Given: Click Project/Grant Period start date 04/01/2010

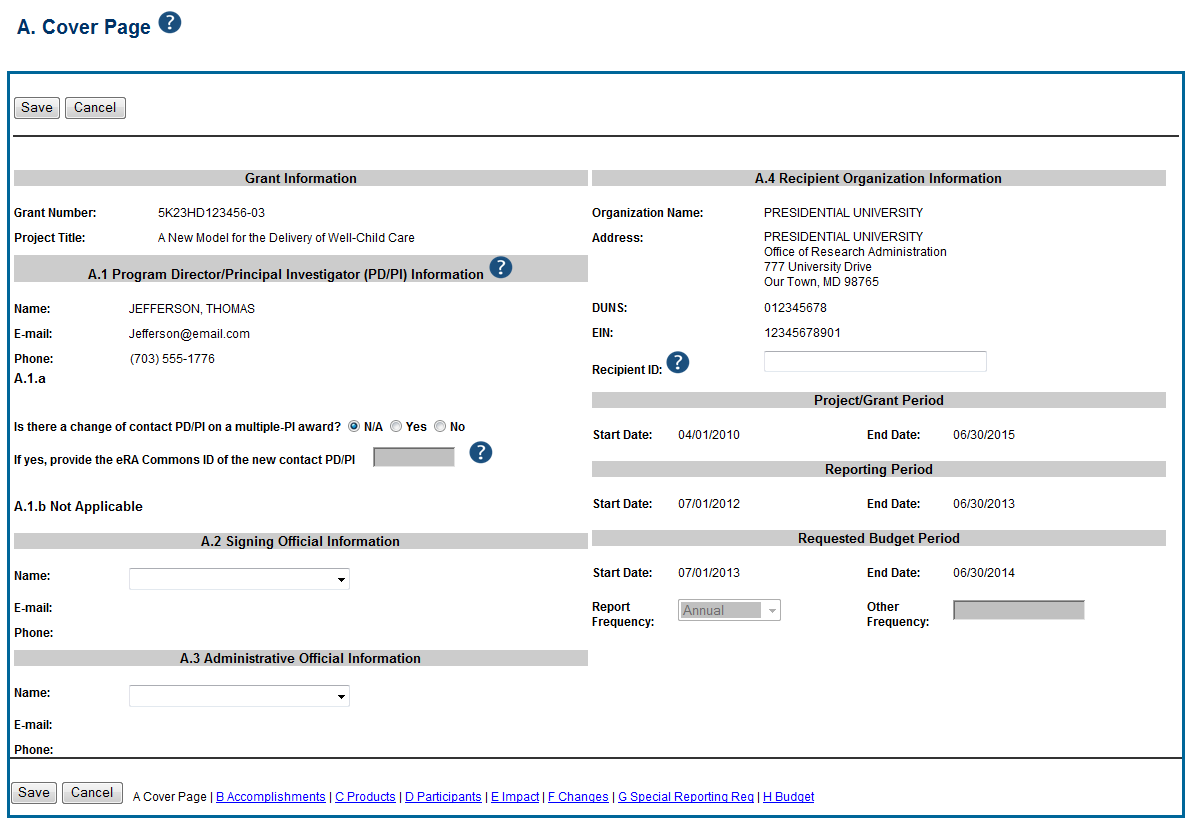Looking at the screenshot, I should point(709,435).
